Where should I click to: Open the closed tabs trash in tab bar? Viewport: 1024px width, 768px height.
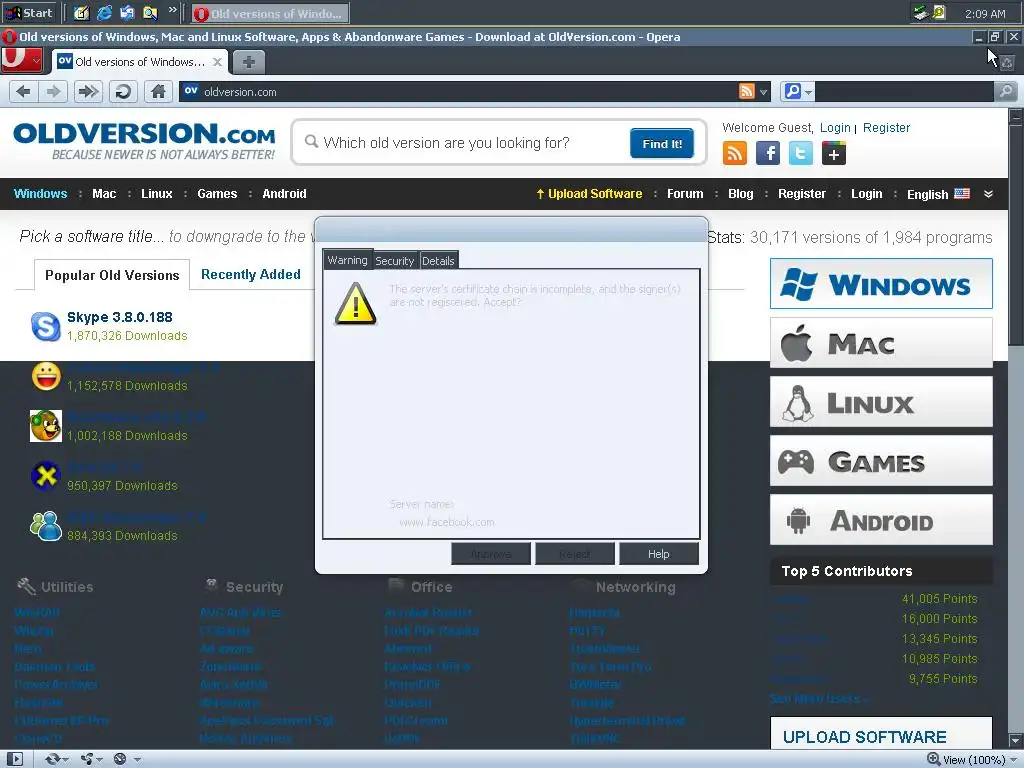pyautogui.click(x=1007, y=63)
